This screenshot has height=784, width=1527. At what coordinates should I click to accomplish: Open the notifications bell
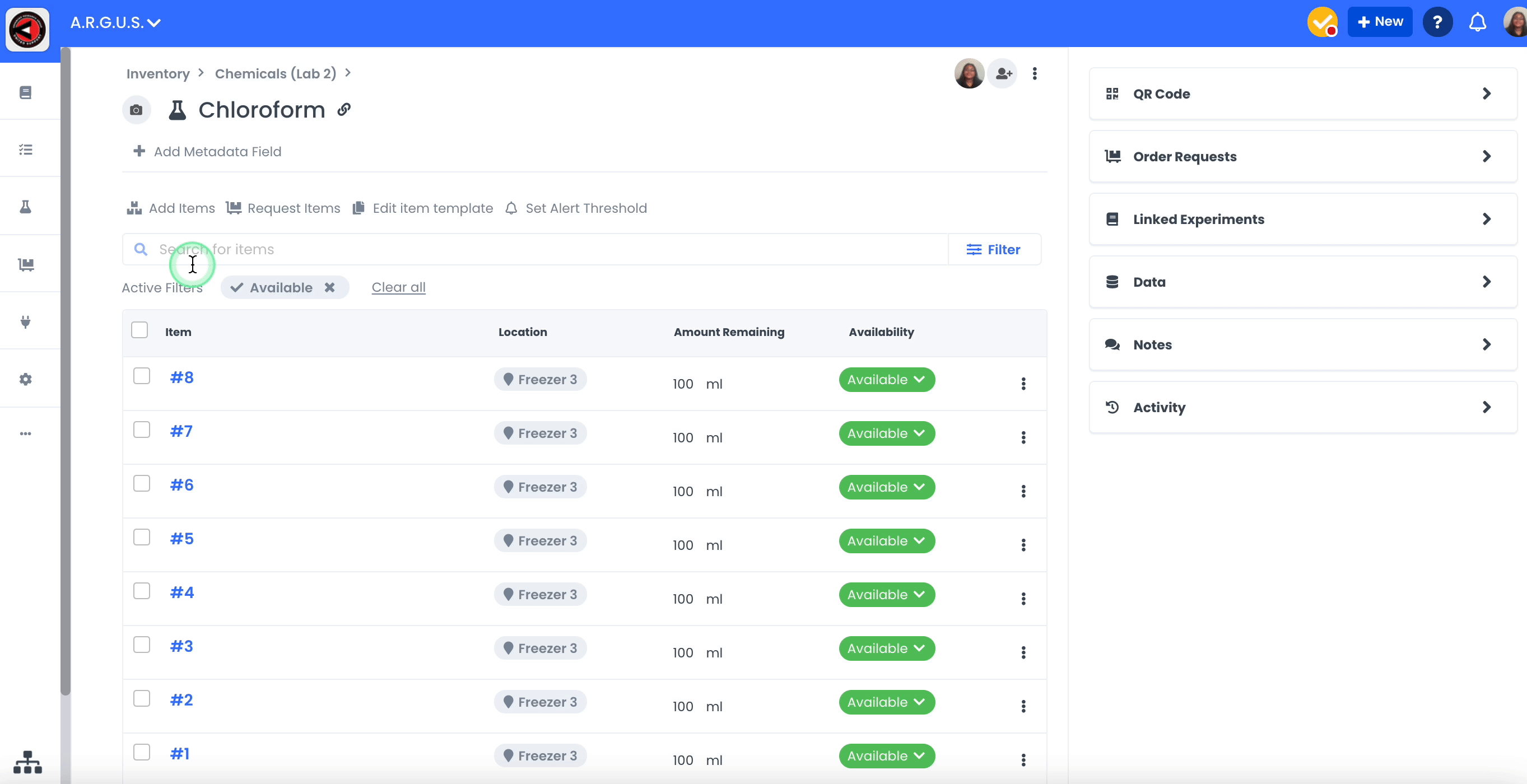pos(1477,22)
